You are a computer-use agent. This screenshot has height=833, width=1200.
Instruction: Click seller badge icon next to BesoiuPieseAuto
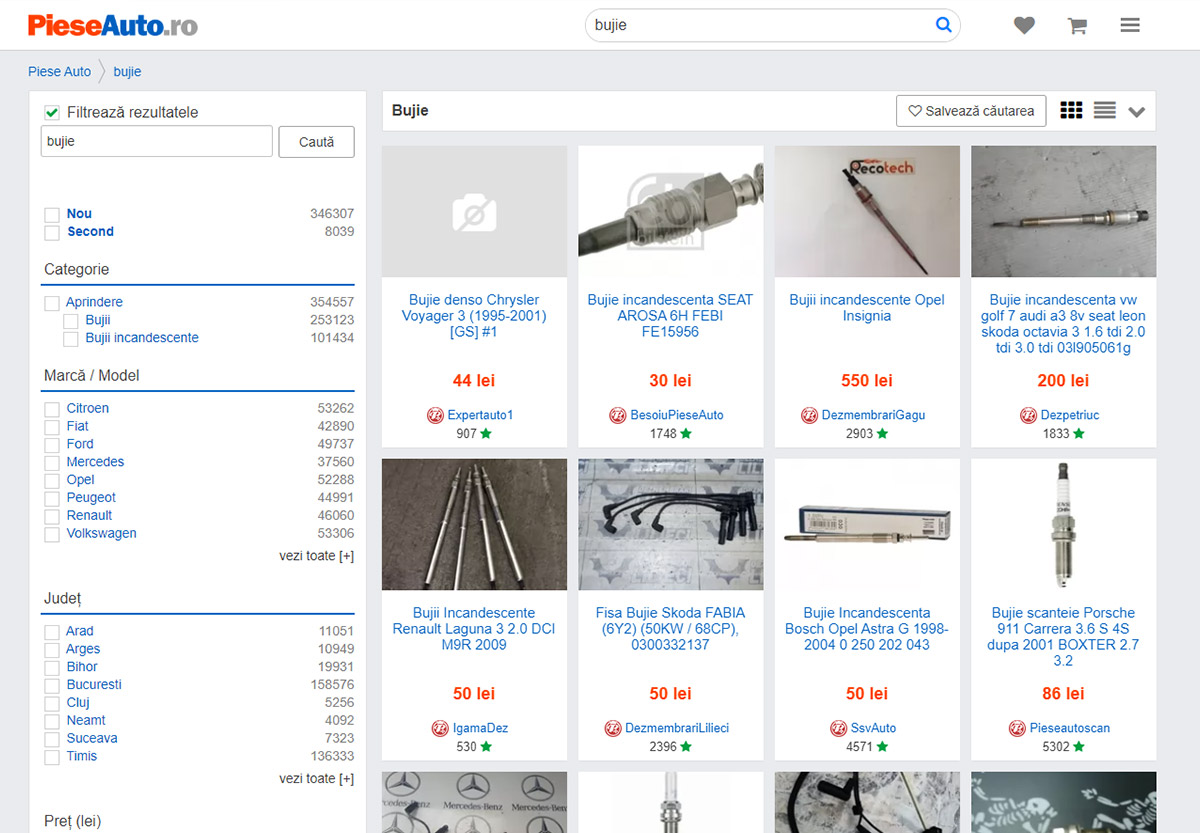[618, 415]
